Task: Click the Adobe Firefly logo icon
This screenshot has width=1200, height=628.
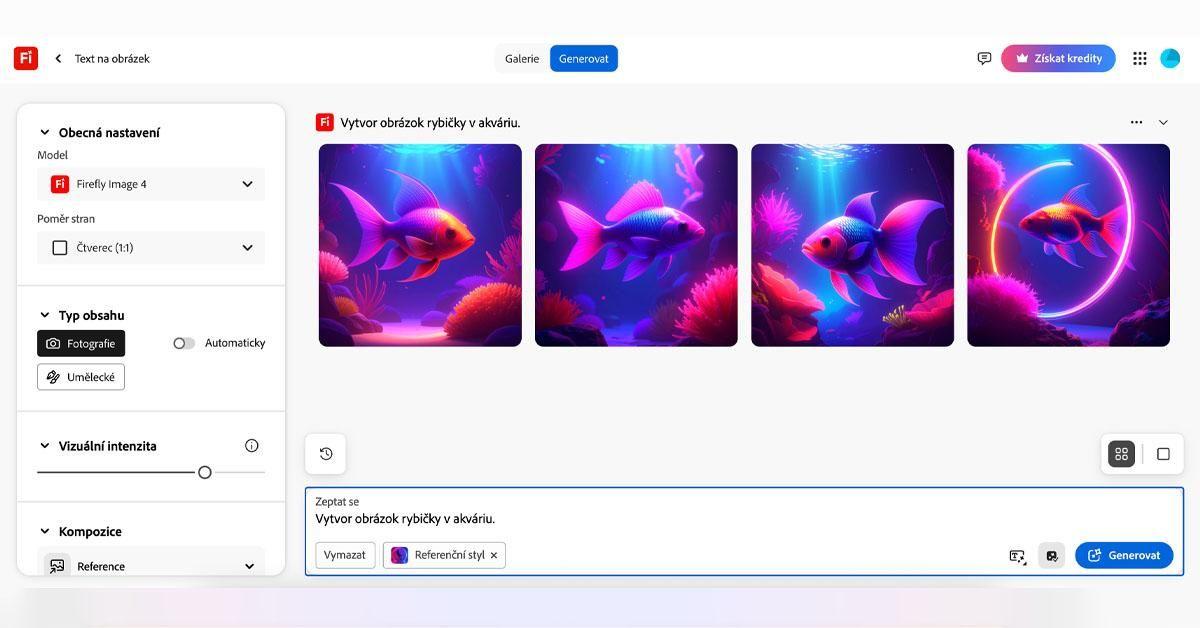Action: (26, 58)
